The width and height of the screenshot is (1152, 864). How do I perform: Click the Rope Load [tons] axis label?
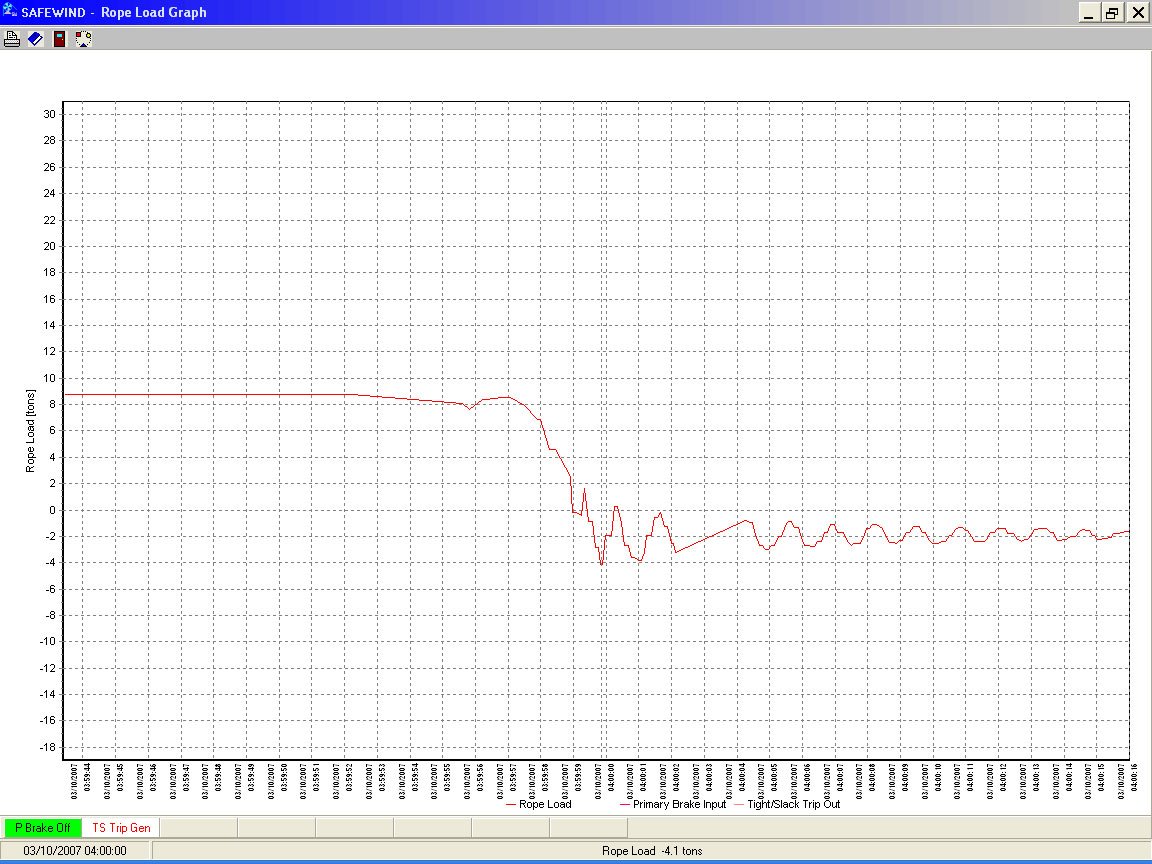click(x=30, y=430)
